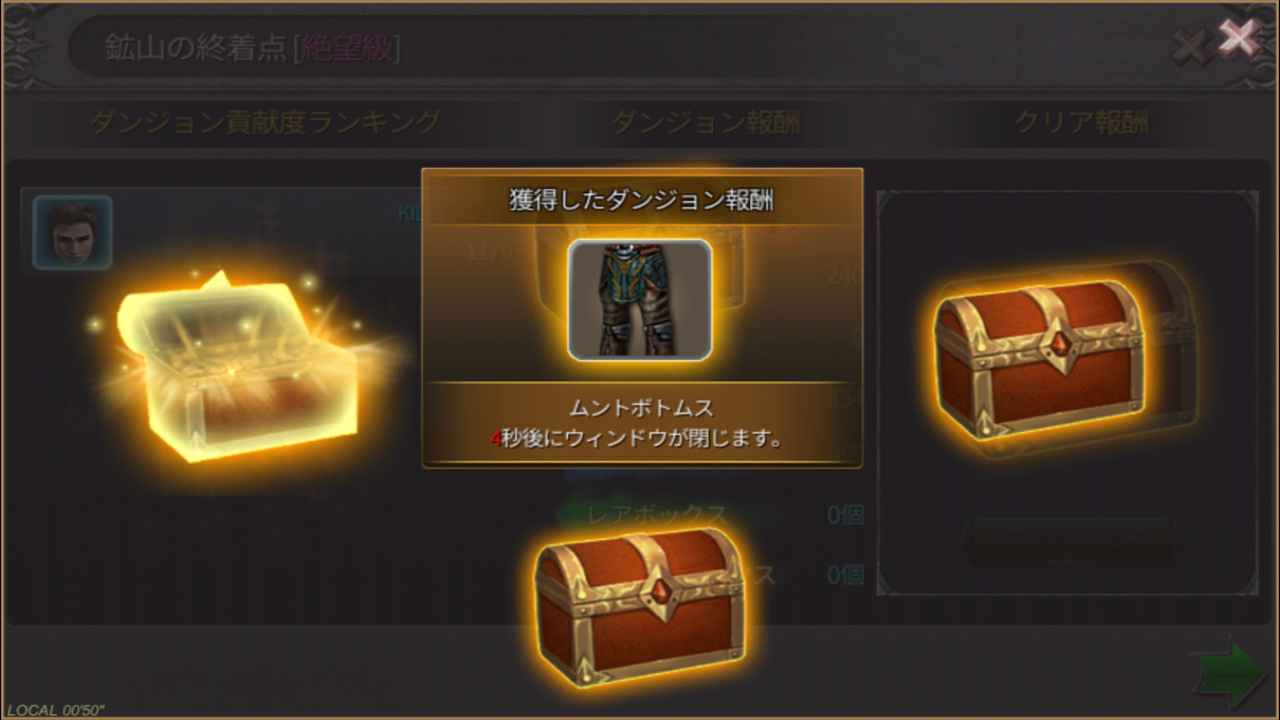
Task: Click the dimmed button under right chest
Action: coord(1067,541)
